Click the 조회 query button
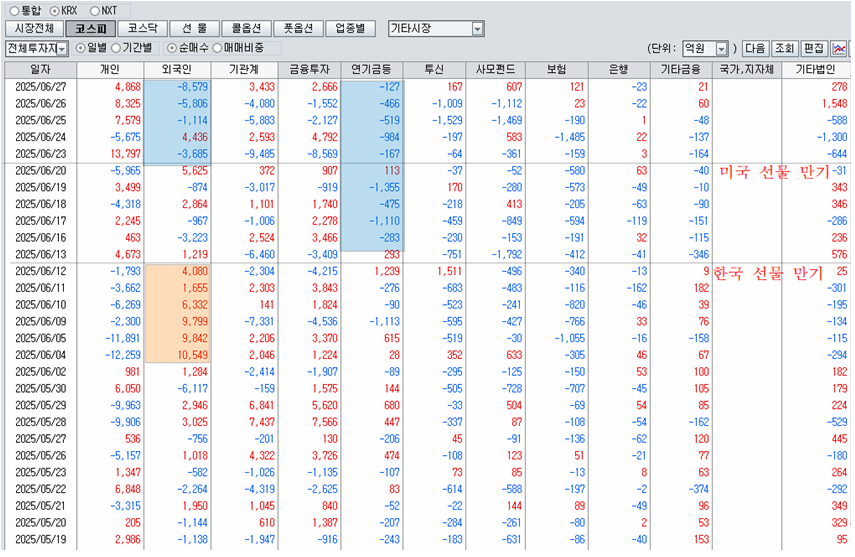Viewport: 855px width, 557px height. tap(785, 49)
